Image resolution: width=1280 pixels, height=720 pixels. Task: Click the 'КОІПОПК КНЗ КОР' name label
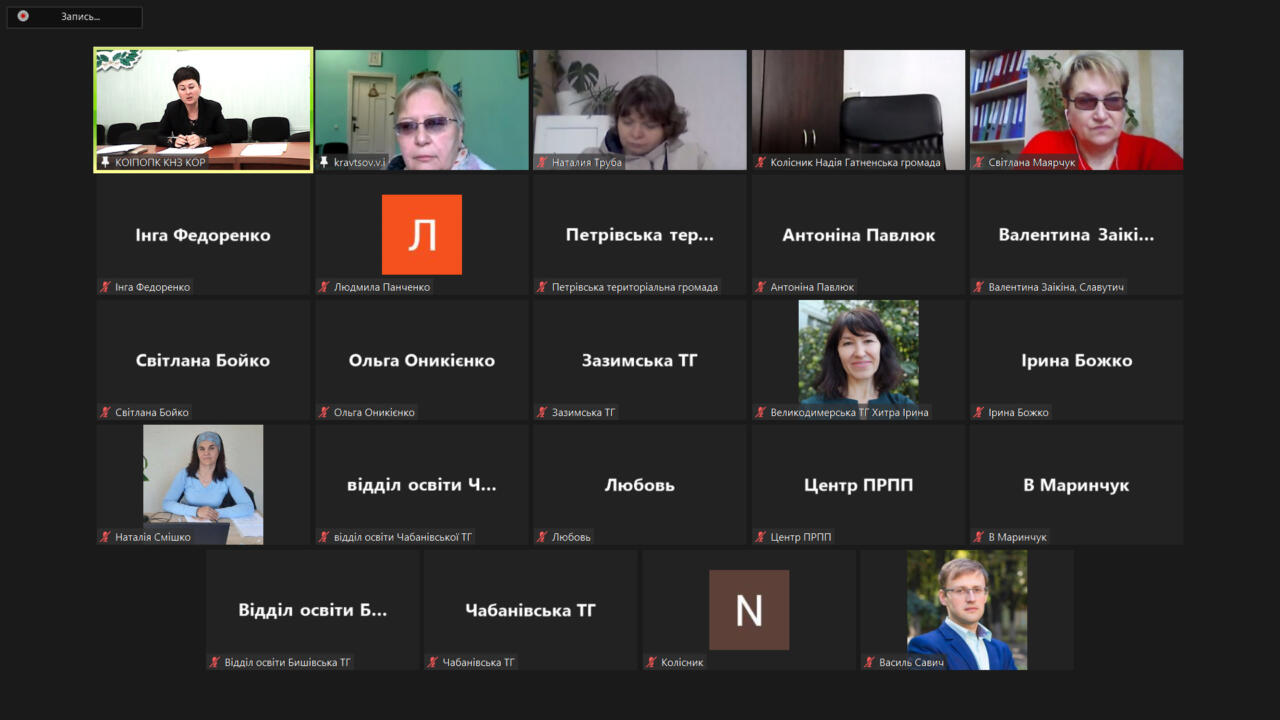160,162
